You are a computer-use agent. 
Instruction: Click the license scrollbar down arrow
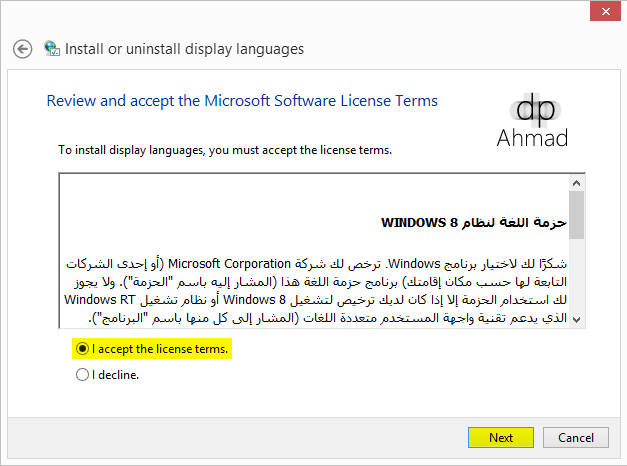[576, 318]
